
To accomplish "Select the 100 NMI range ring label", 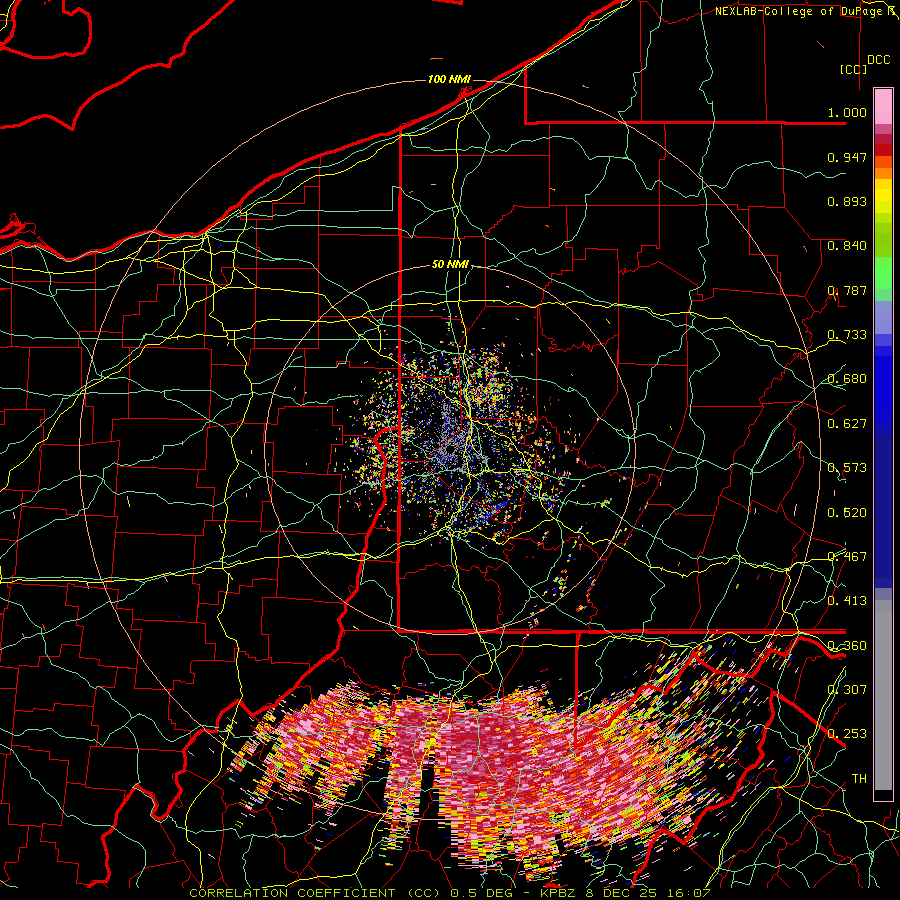I will tap(449, 79).
